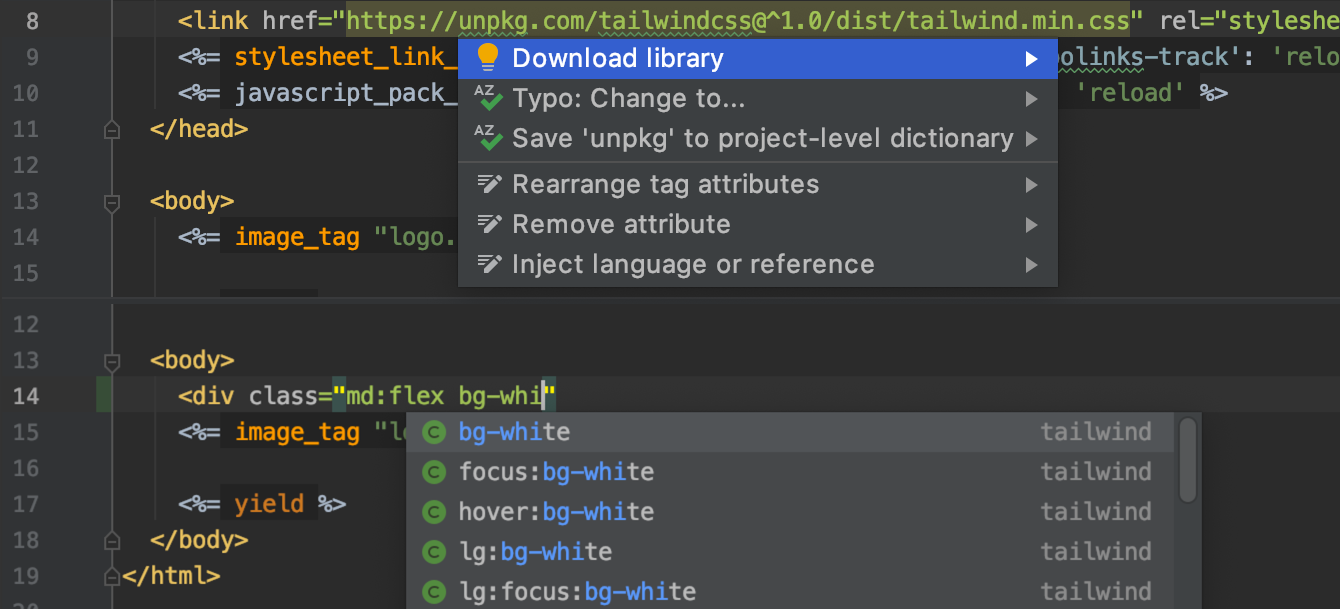Fold the closing html tag on line 19
The height and width of the screenshot is (609, 1340).
tap(111, 576)
